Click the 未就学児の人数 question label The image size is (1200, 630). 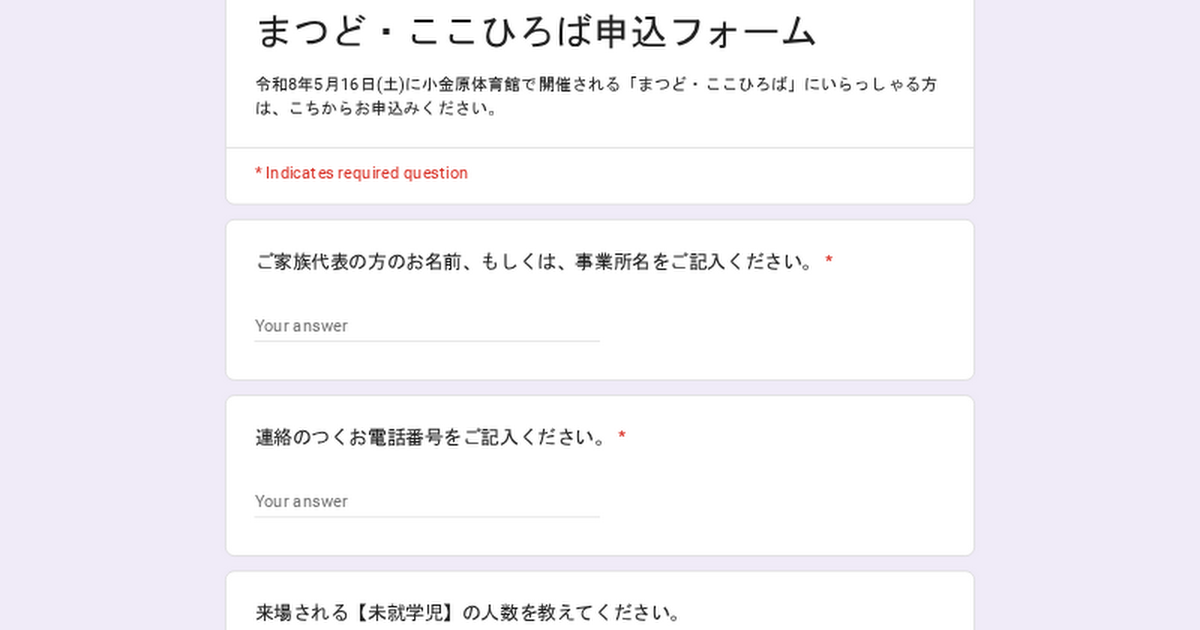pyautogui.click(x=468, y=612)
